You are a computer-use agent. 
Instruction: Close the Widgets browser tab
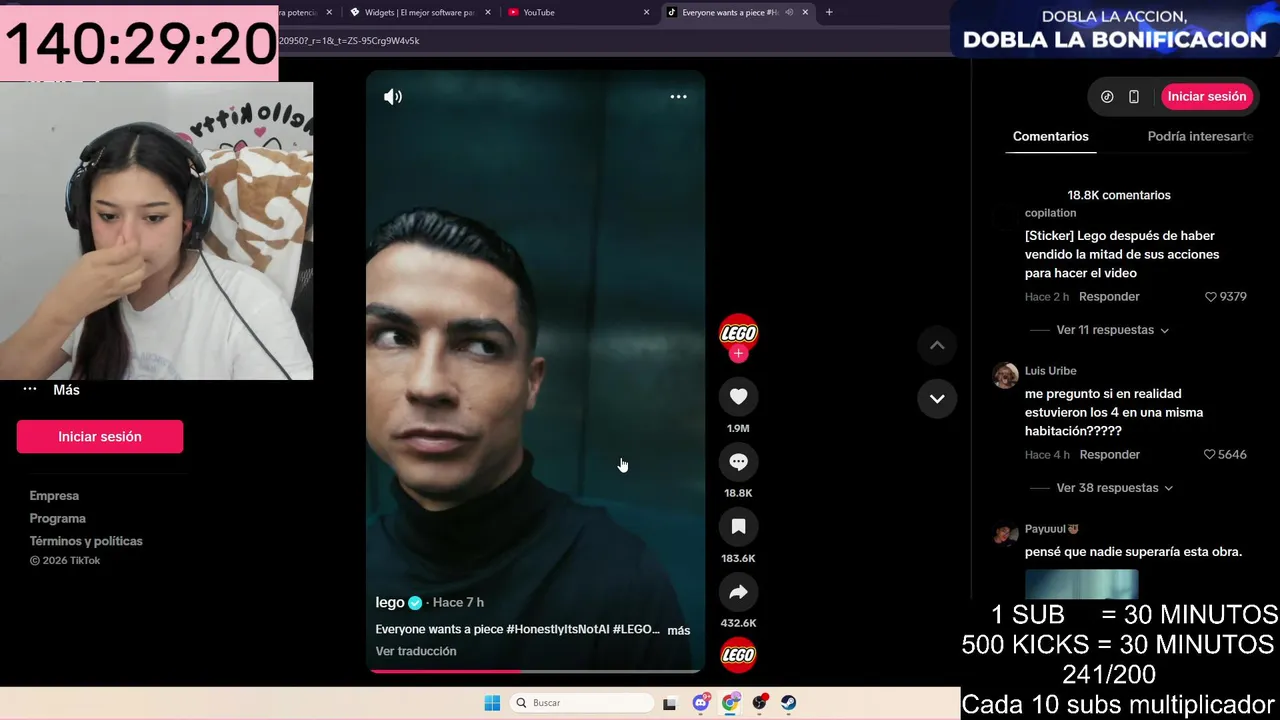[x=488, y=12]
